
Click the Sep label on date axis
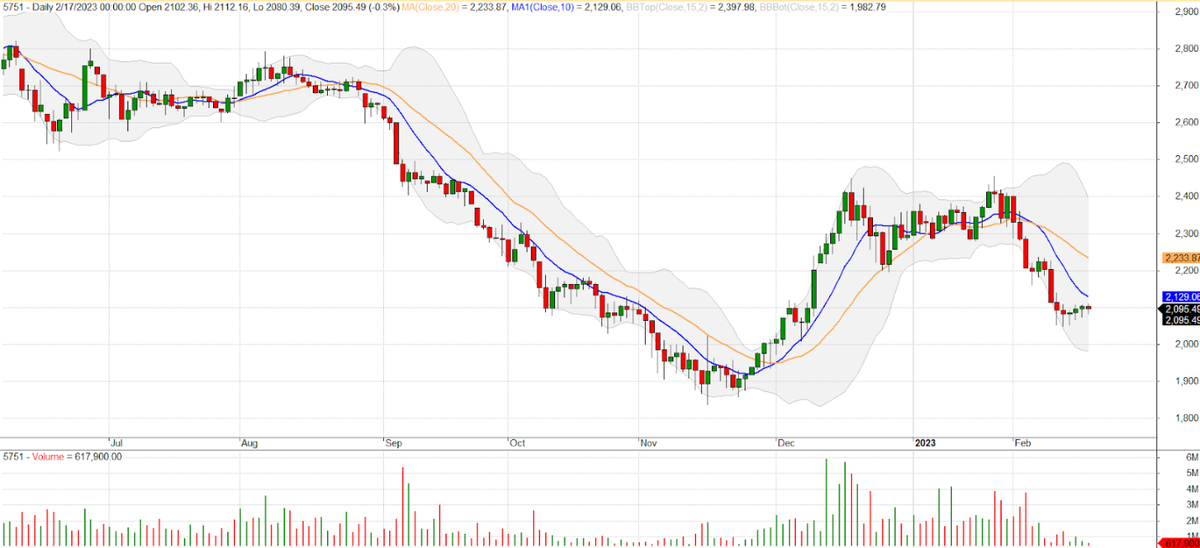pyautogui.click(x=392, y=441)
